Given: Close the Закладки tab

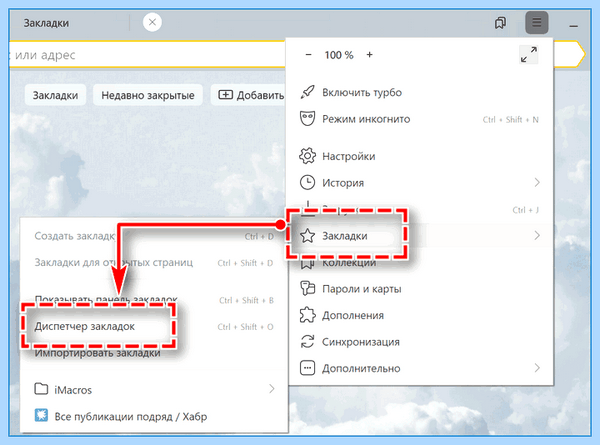Looking at the screenshot, I should [x=152, y=22].
